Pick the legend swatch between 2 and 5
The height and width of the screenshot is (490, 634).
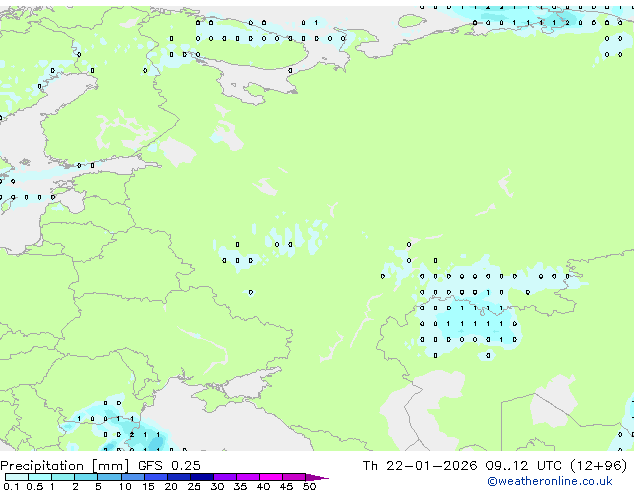tap(86, 477)
